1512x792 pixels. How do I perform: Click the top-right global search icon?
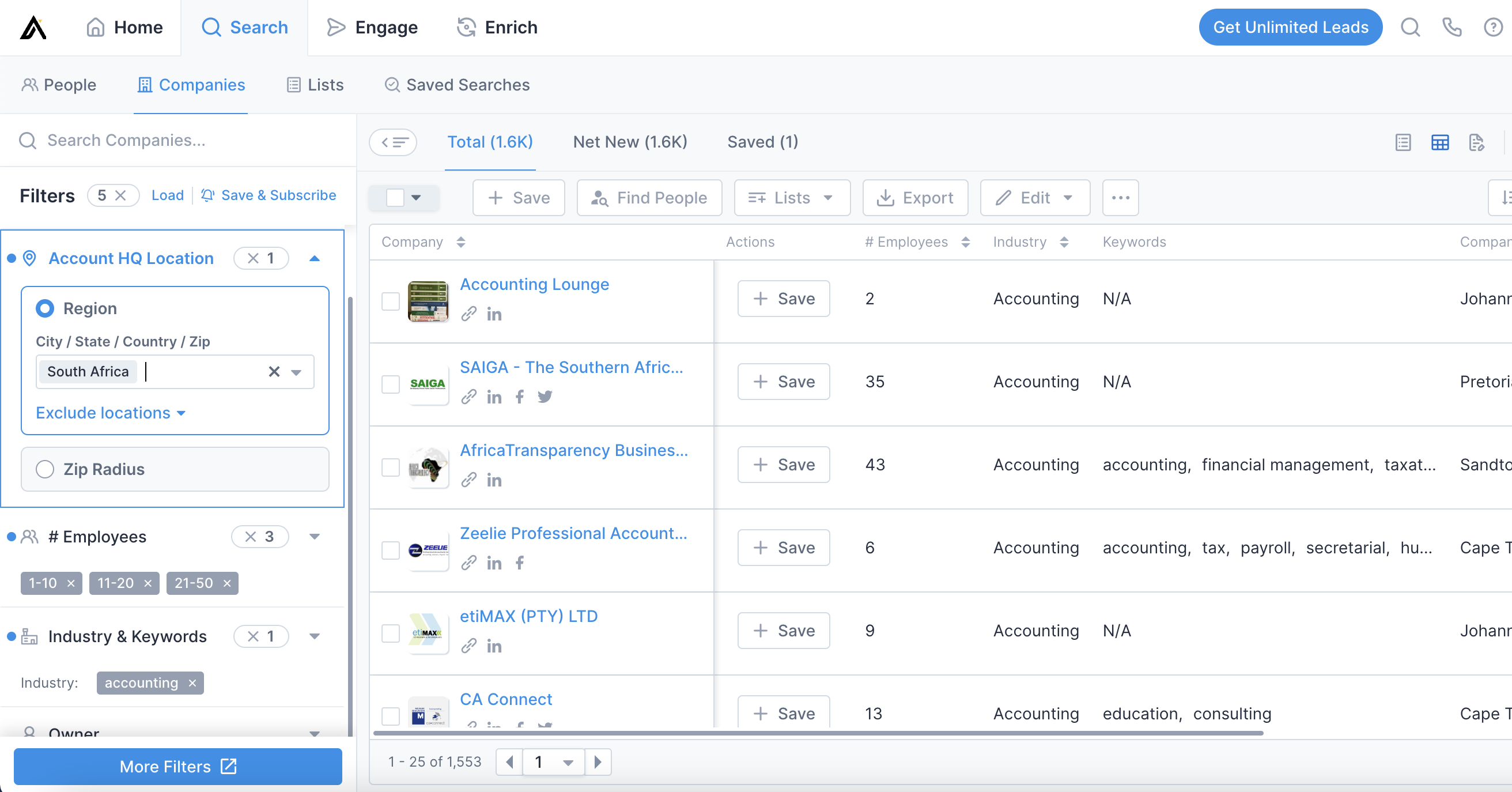[x=1410, y=27]
